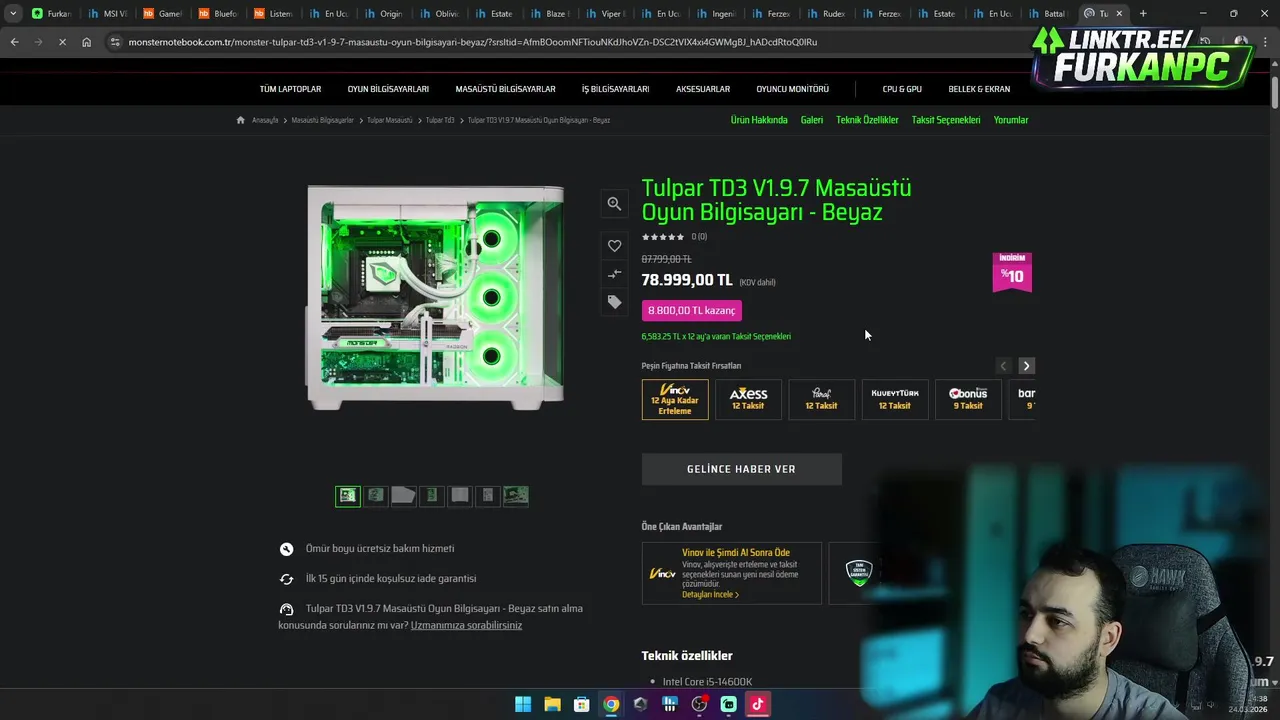This screenshot has width=1280, height=720.
Task: Add product to favorites heart icon
Action: pyautogui.click(x=614, y=245)
